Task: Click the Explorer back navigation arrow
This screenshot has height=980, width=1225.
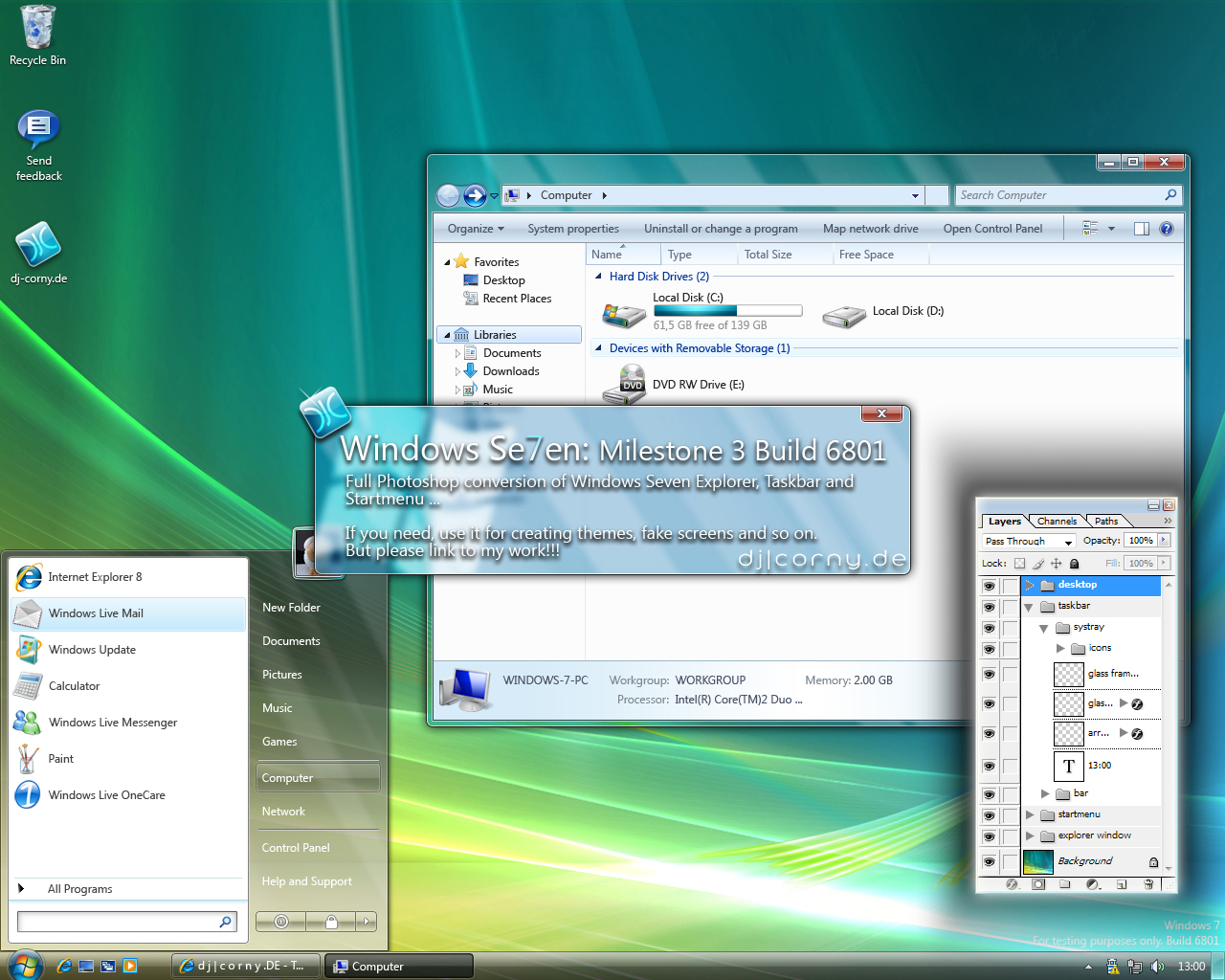Action: pyautogui.click(x=448, y=195)
